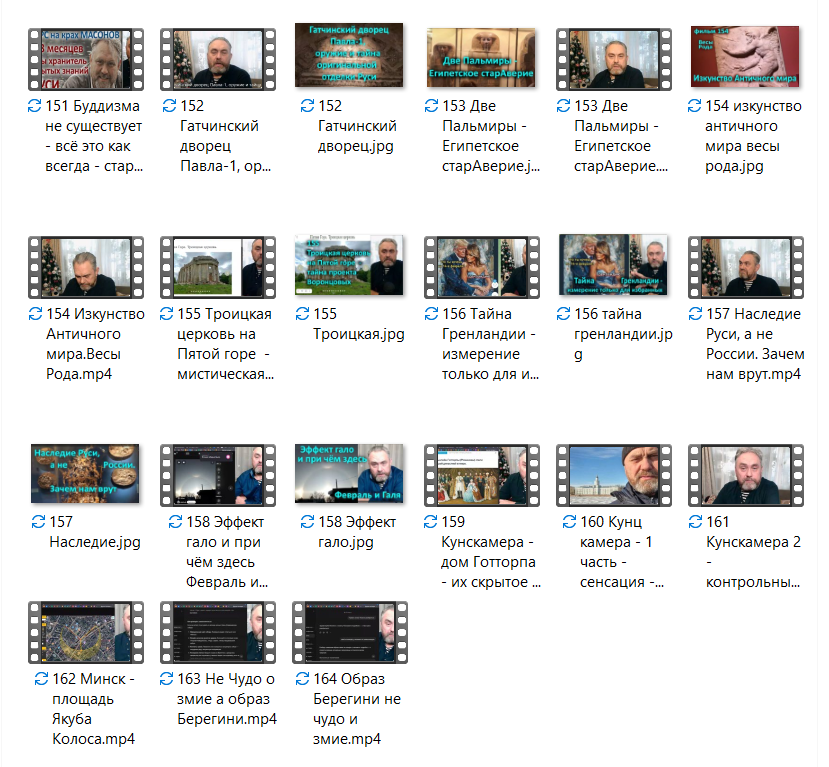
Task: Click sync icon beside 160 Кунц камера - 1 часть
Action: [569, 522]
